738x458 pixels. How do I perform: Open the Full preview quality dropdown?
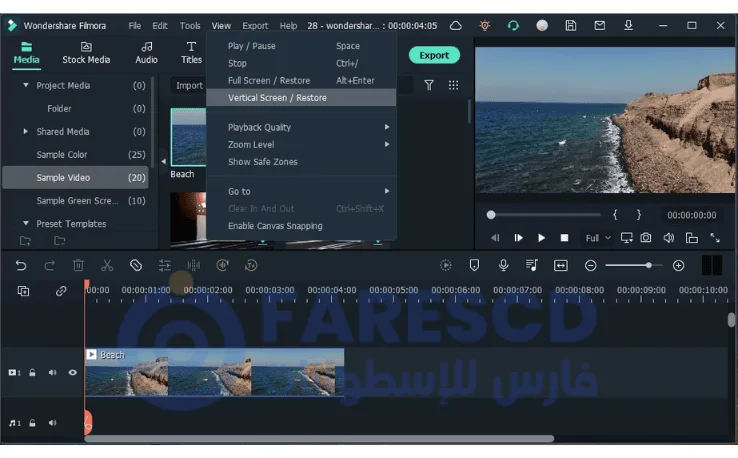click(x=597, y=238)
